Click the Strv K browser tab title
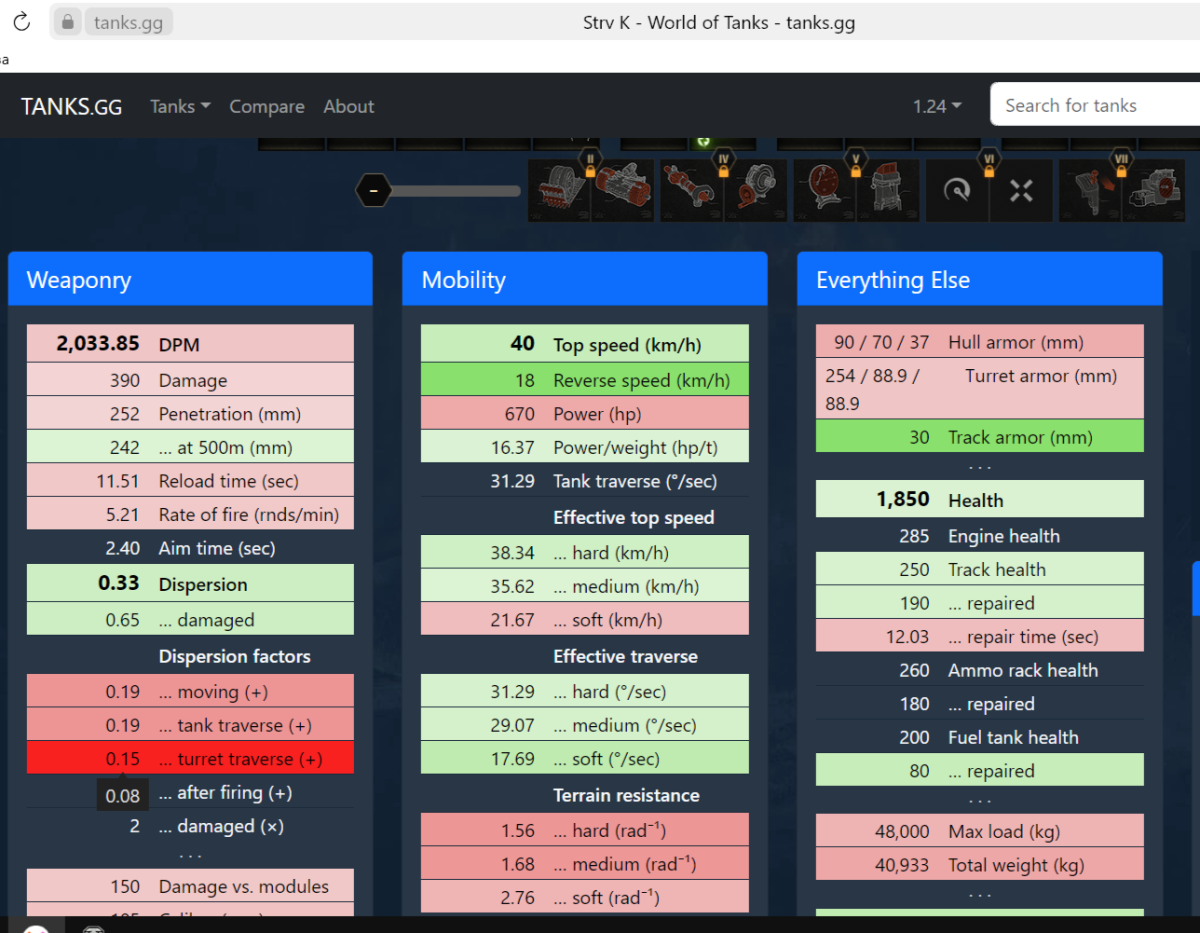Image resolution: width=1200 pixels, height=933 pixels. click(x=719, y=22)
